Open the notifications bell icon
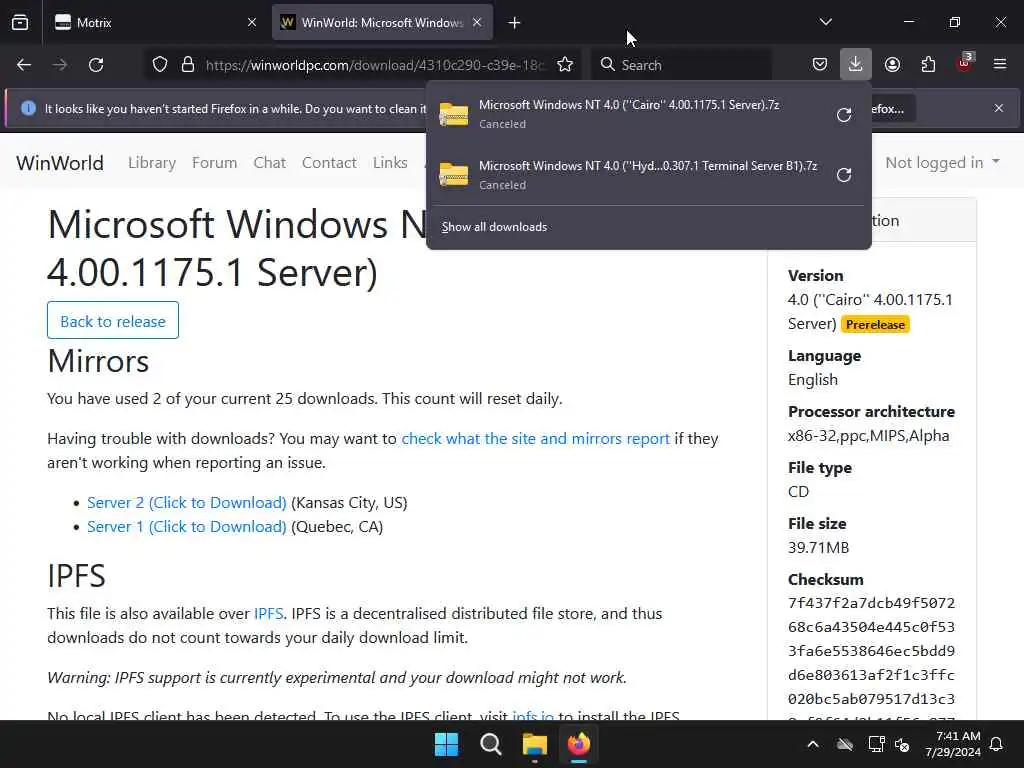This screenshot has height=768, width=1024. [997, 744]
